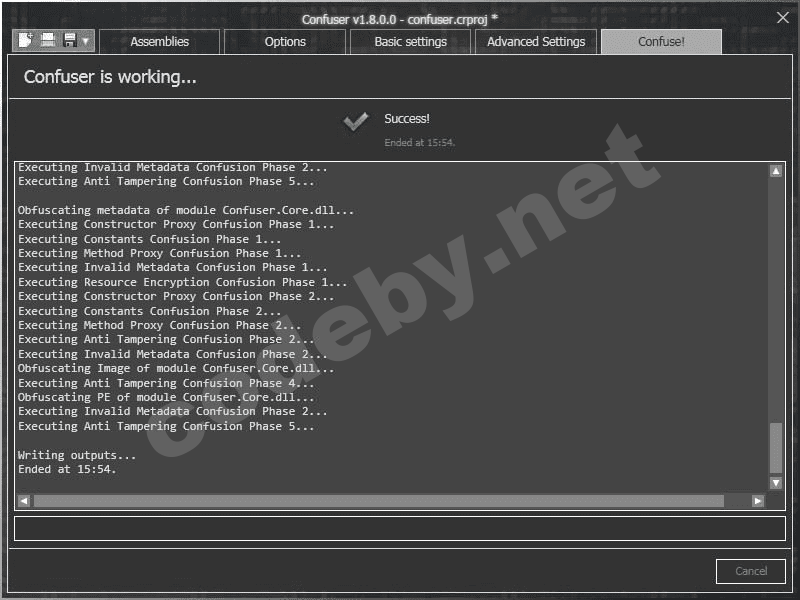Open the Options tab
800x600 pixels.
point(285,42)
